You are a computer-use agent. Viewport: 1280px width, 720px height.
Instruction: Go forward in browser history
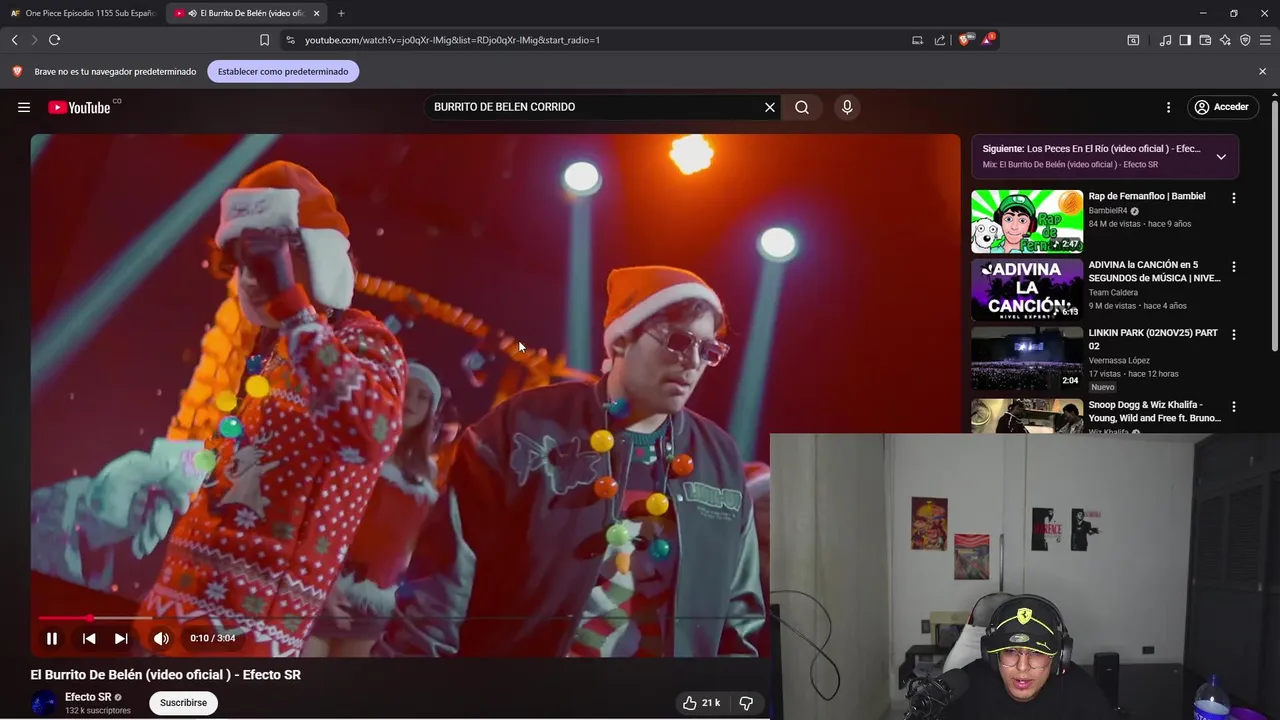tap(34, 40)
